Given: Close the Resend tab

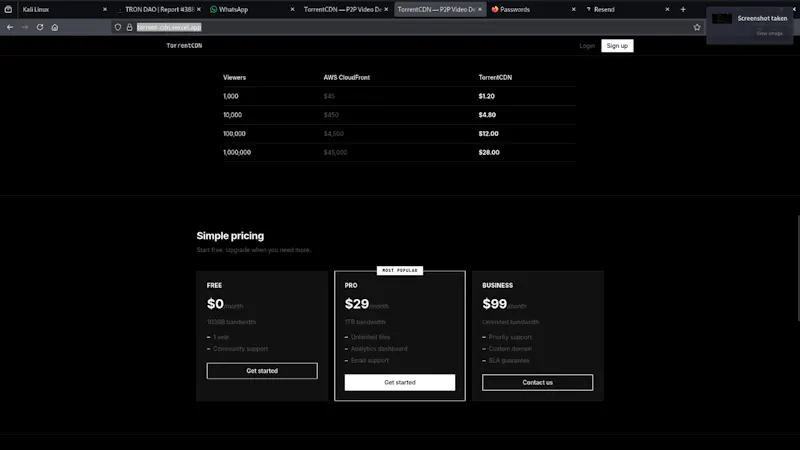Looking at the screenshot, I should 667,9.
